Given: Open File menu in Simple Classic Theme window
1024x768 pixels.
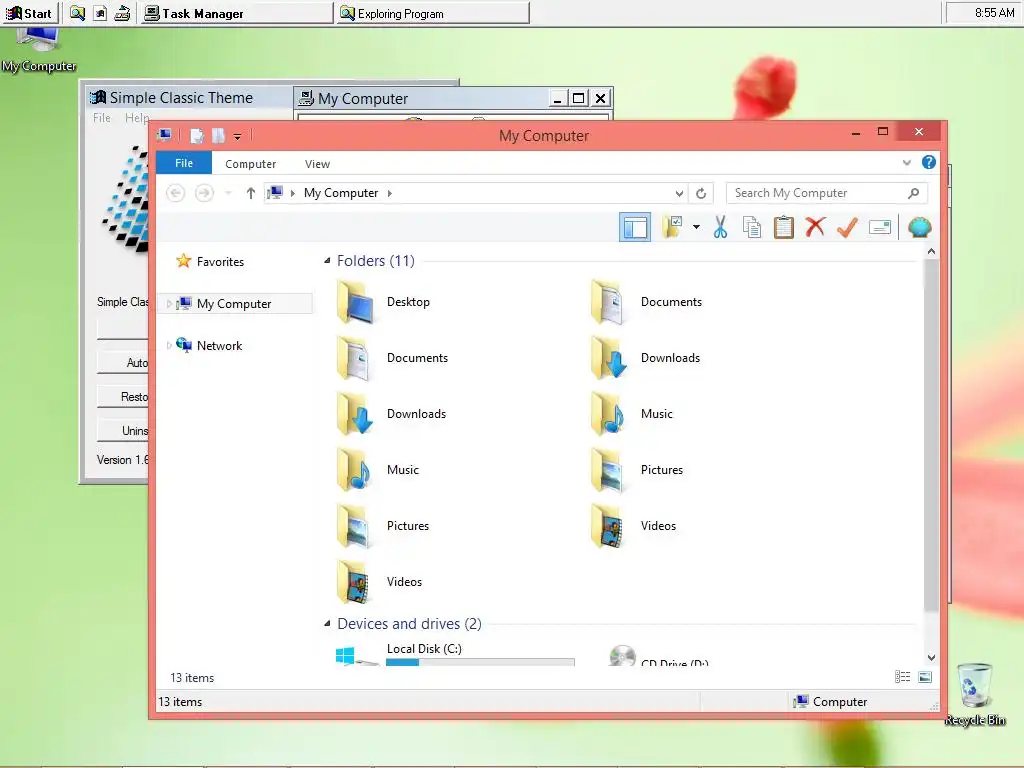Looking at the screenshot, I should tap(102, 118).
